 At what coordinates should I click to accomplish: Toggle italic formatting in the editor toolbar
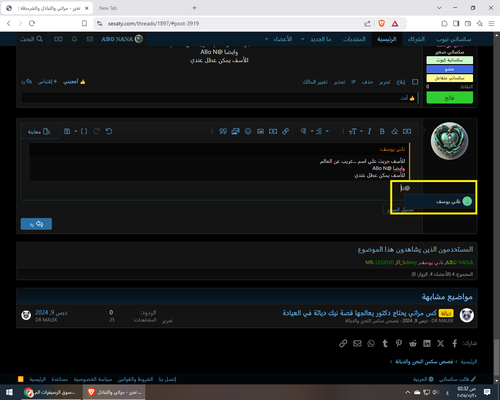pyautogui.click(x=369, y=131)
